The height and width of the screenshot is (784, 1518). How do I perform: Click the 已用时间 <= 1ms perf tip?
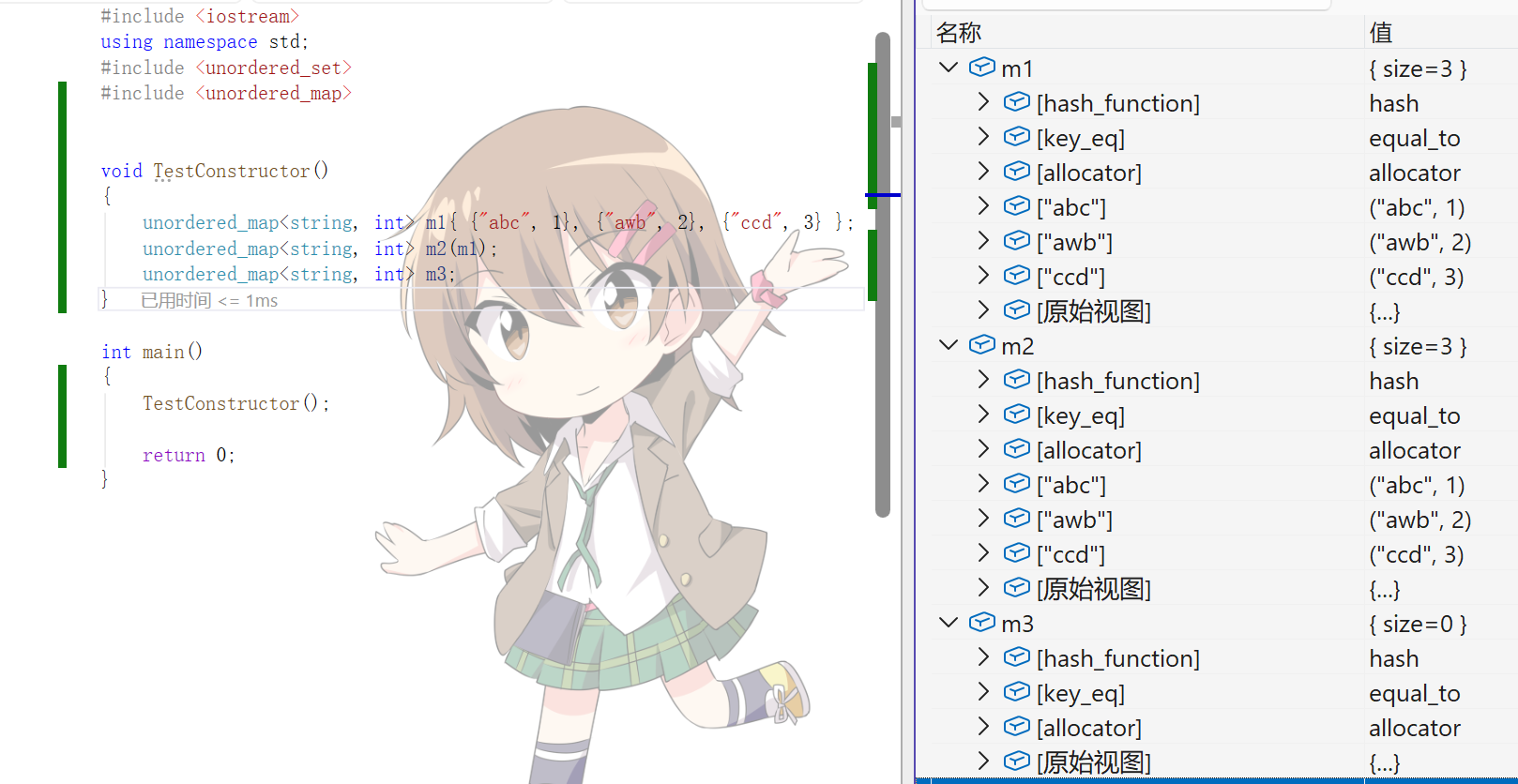[209, 300]
